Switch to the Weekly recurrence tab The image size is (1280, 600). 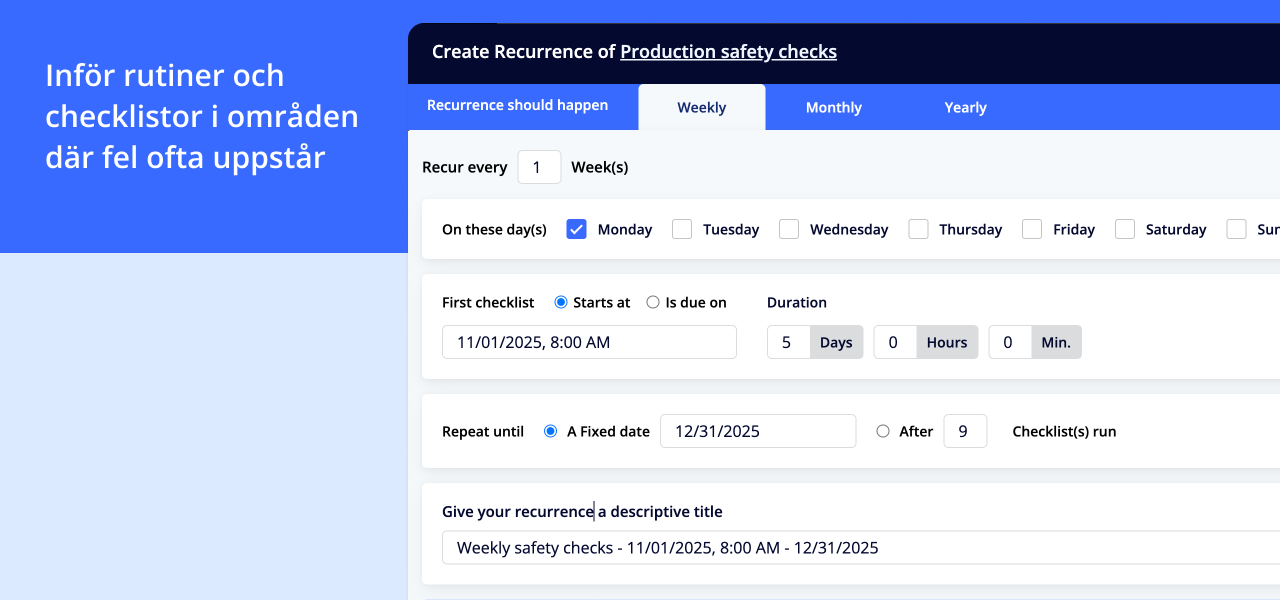701,108
